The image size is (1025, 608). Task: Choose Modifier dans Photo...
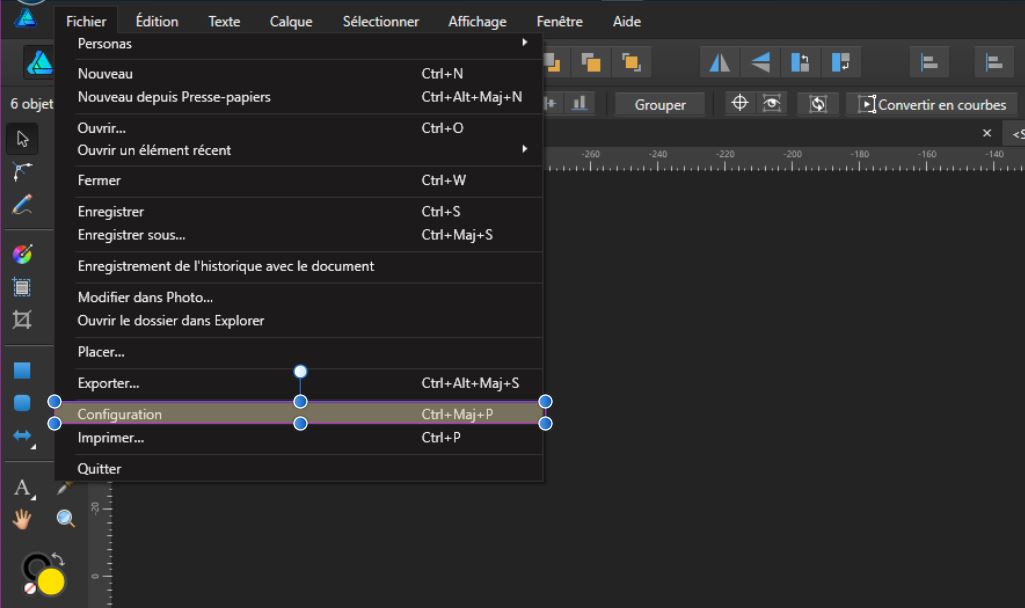click(301, 297)
